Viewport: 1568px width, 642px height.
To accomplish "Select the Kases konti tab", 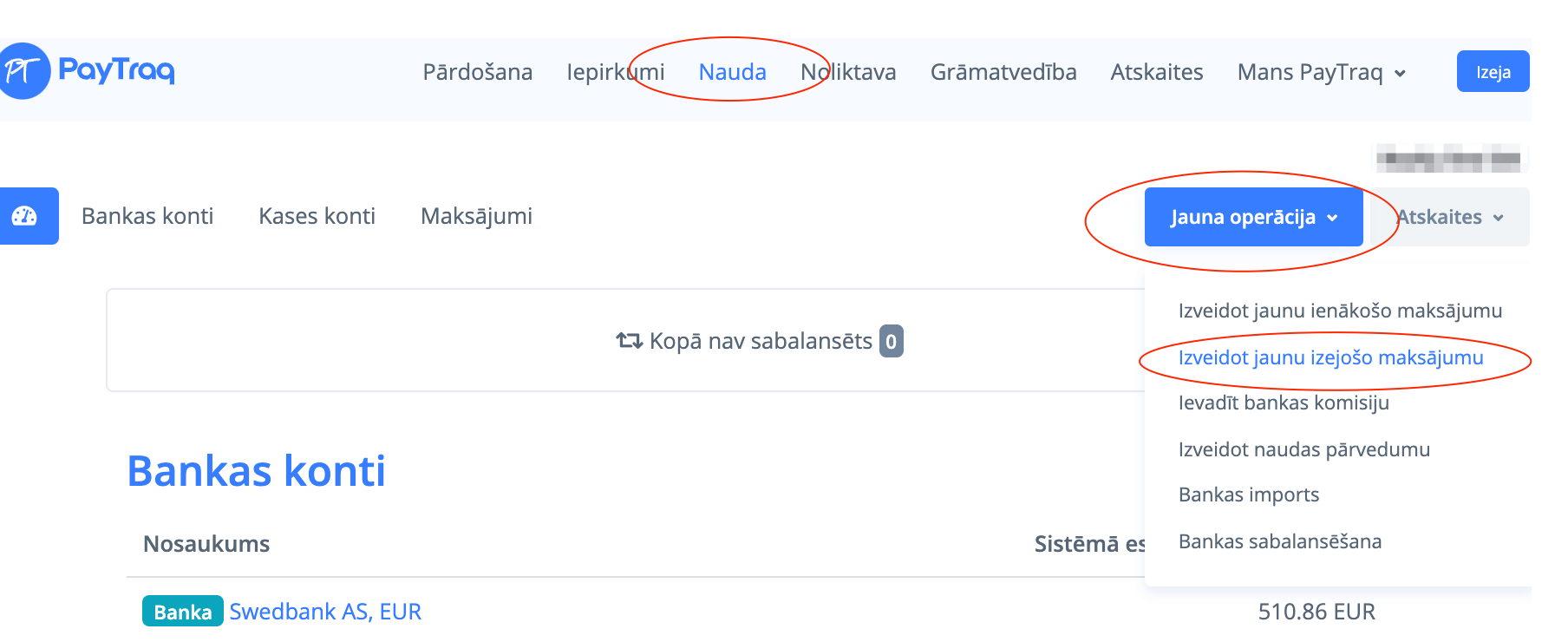I will [317, 216].
